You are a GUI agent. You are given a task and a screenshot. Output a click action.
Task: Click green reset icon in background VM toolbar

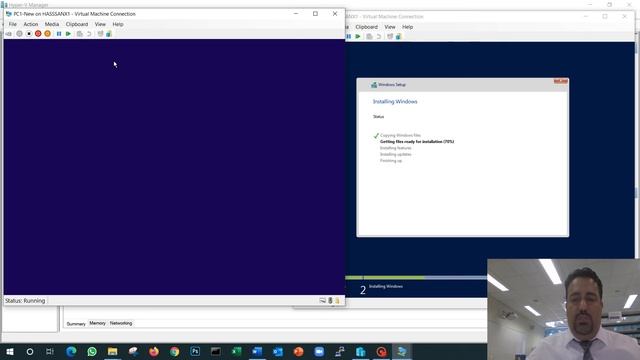click(x=358, y=36)
